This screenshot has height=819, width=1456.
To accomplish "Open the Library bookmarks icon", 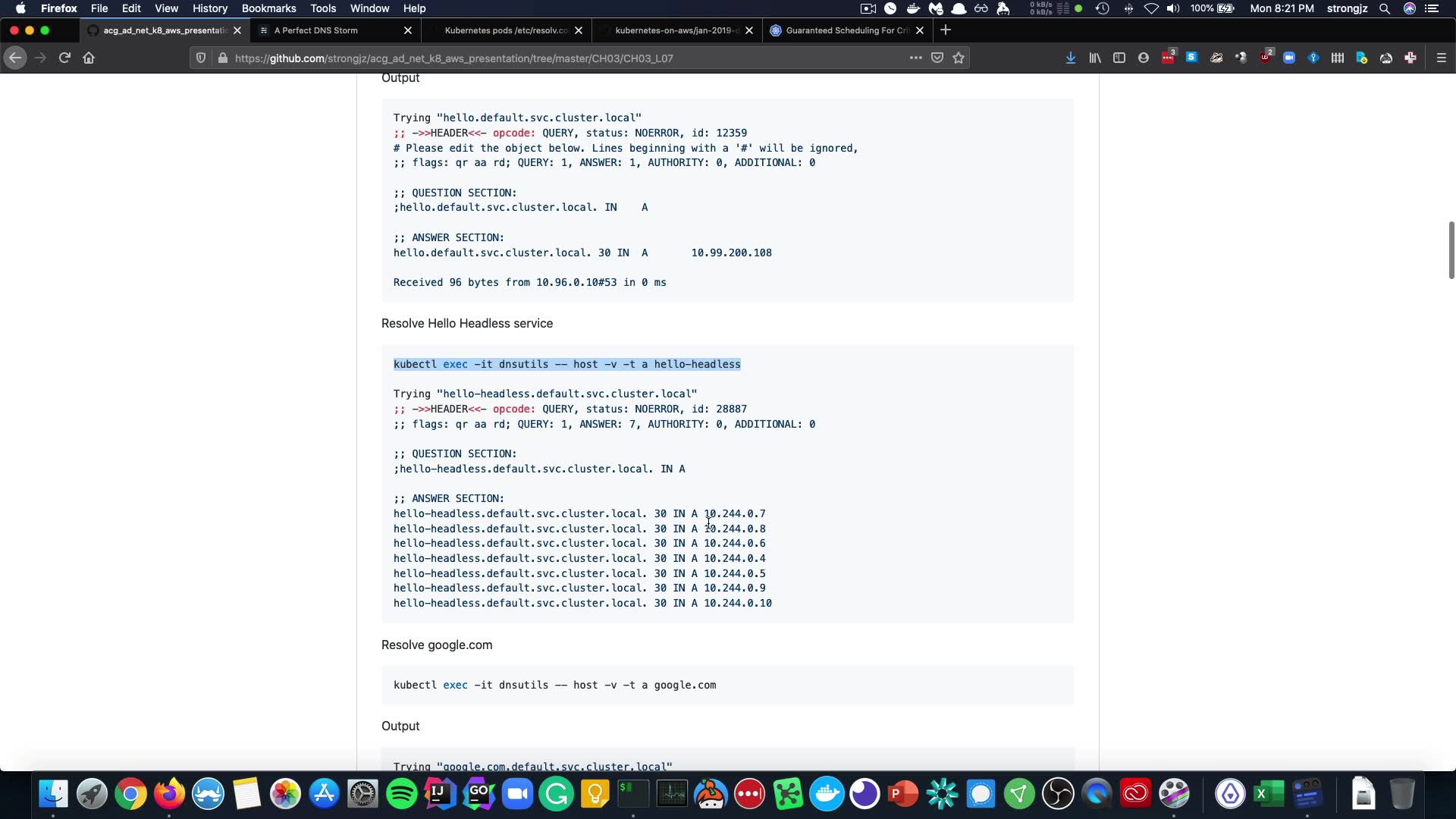I will 1095,58.
